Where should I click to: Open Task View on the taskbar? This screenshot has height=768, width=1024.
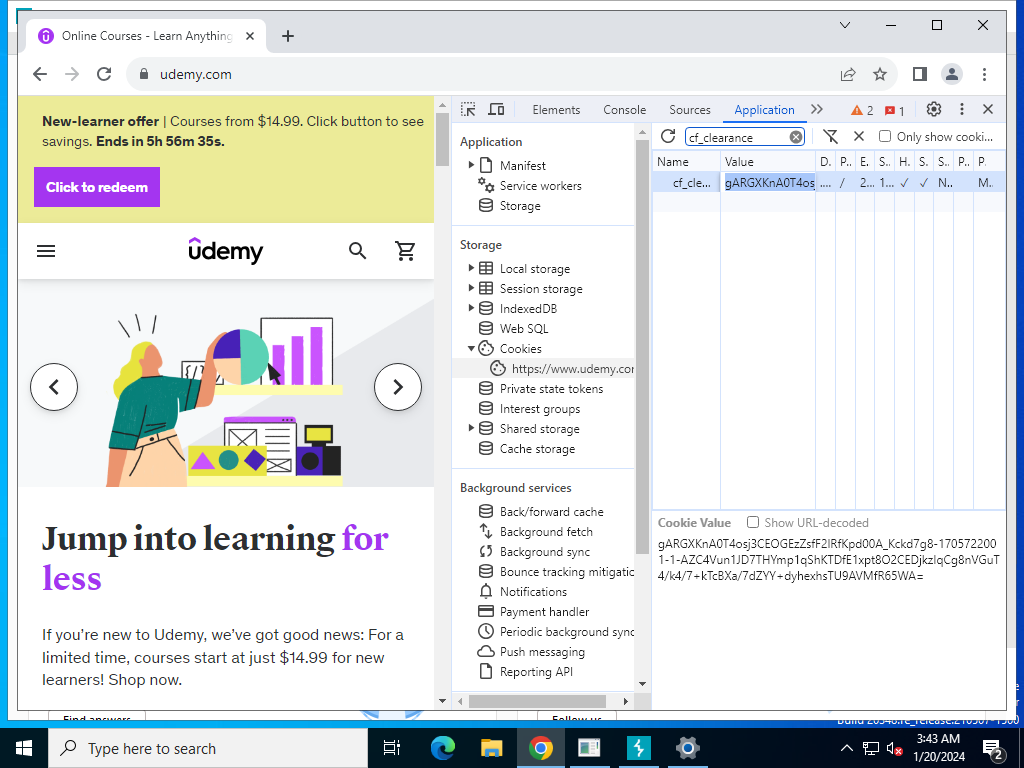tap(391, 748)
